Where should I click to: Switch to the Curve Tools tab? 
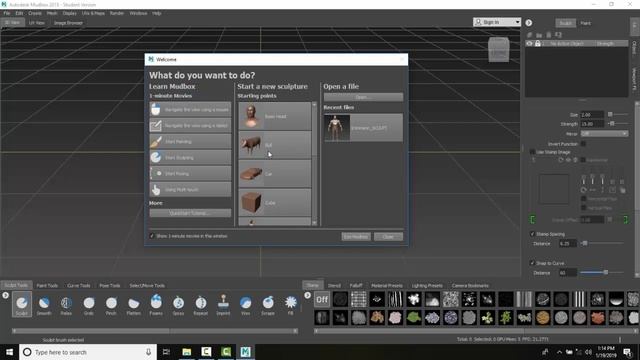78,285
